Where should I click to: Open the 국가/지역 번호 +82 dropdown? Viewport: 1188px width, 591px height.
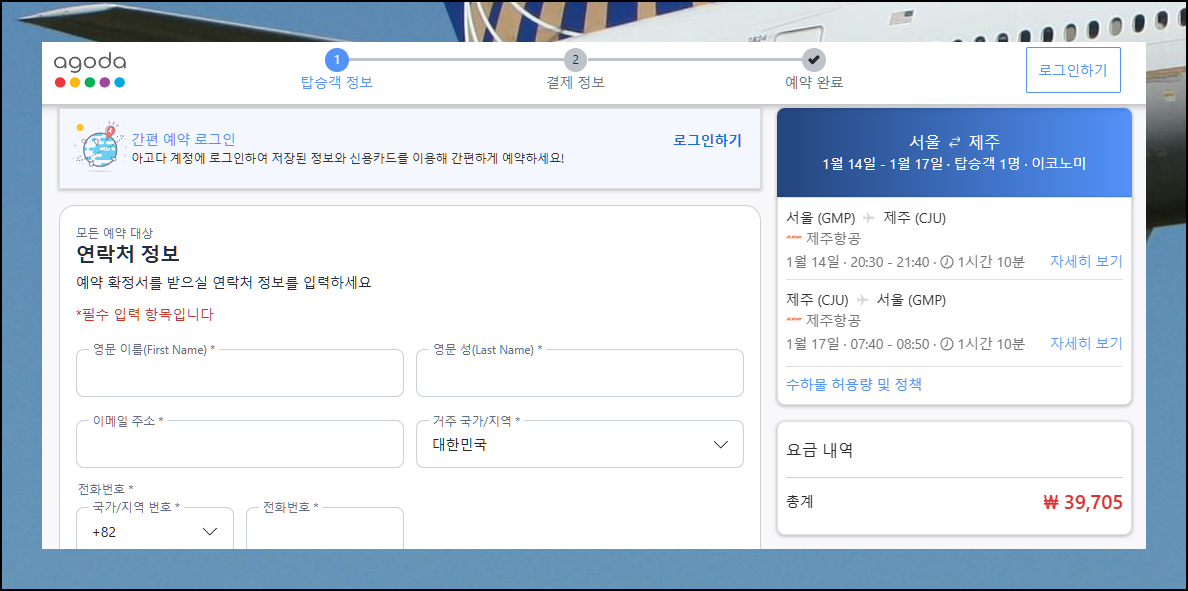tap(155, 530)
